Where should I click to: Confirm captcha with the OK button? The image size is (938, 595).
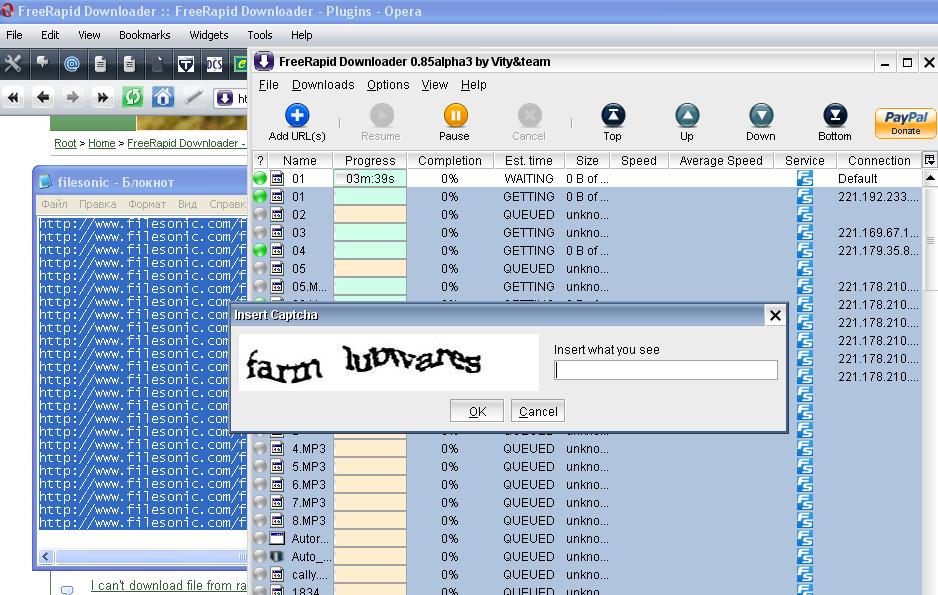pyautogui.click(x=477, y=411)
